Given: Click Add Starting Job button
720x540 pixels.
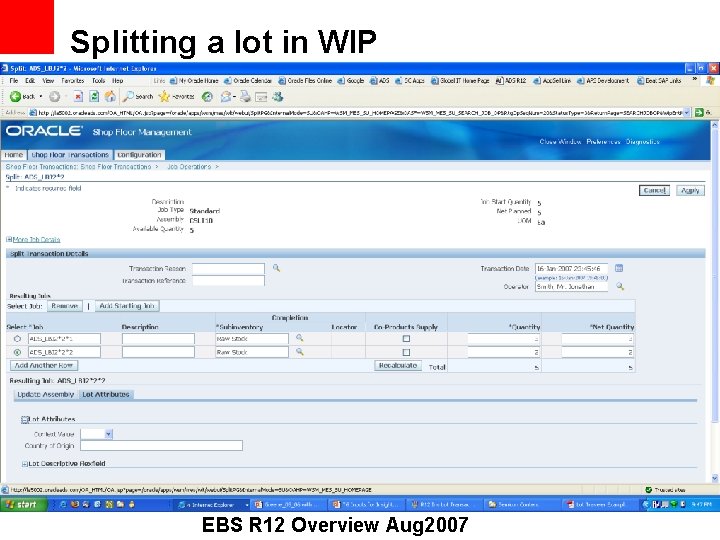Looking at the screenshot, I should point(127,306).
